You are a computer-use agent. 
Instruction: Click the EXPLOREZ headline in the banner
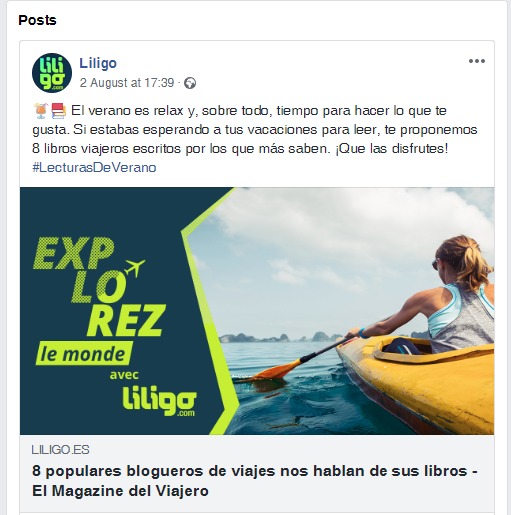click(x=99, y=286)
